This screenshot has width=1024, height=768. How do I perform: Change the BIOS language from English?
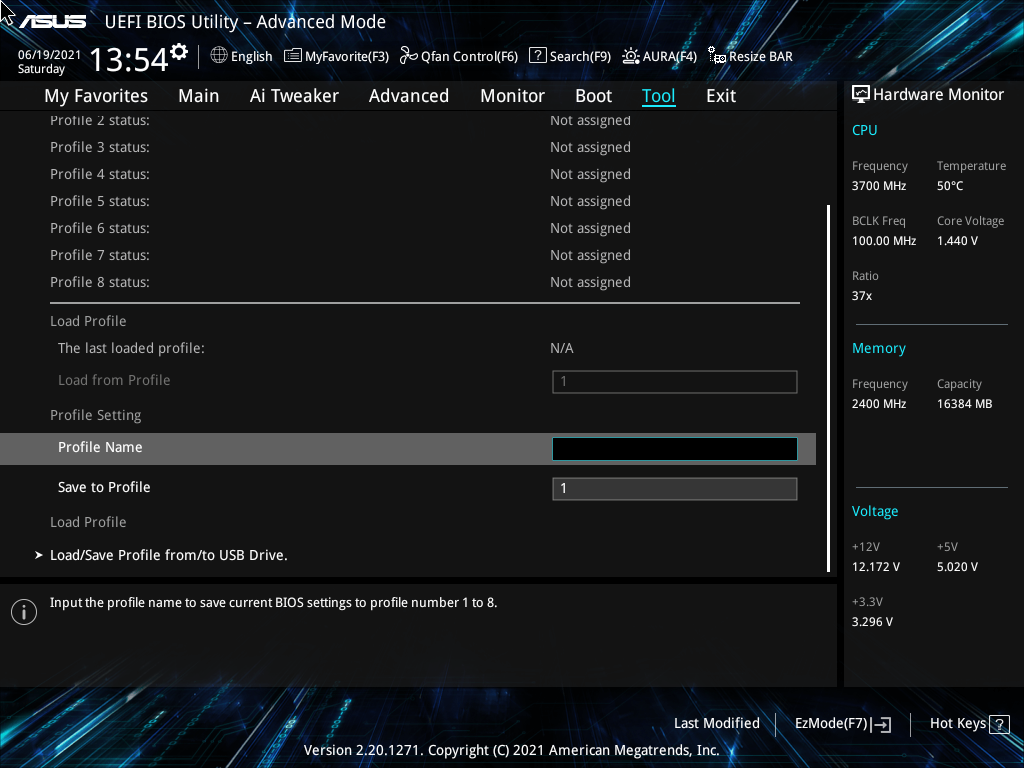241,56
